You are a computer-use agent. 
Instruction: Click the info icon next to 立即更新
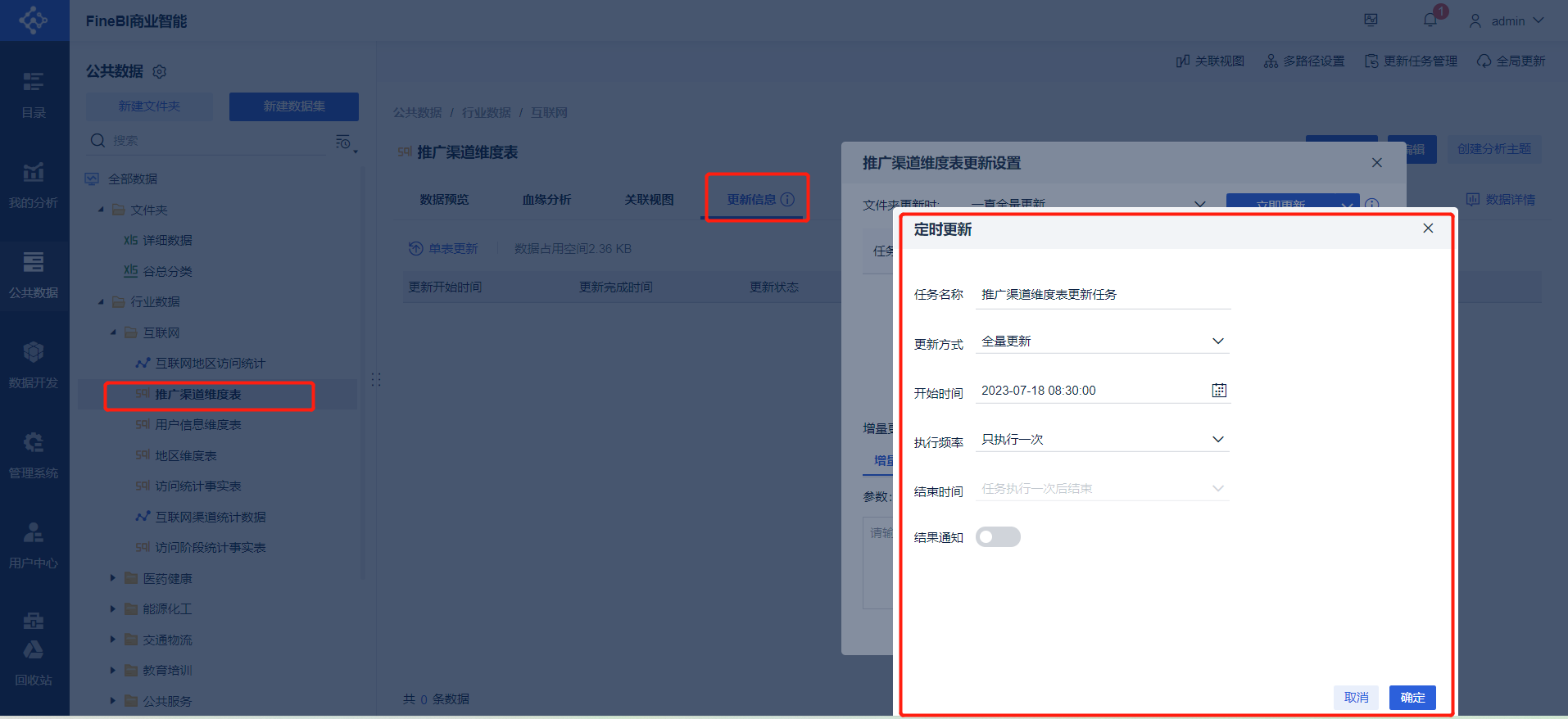tap(1372, 204)
